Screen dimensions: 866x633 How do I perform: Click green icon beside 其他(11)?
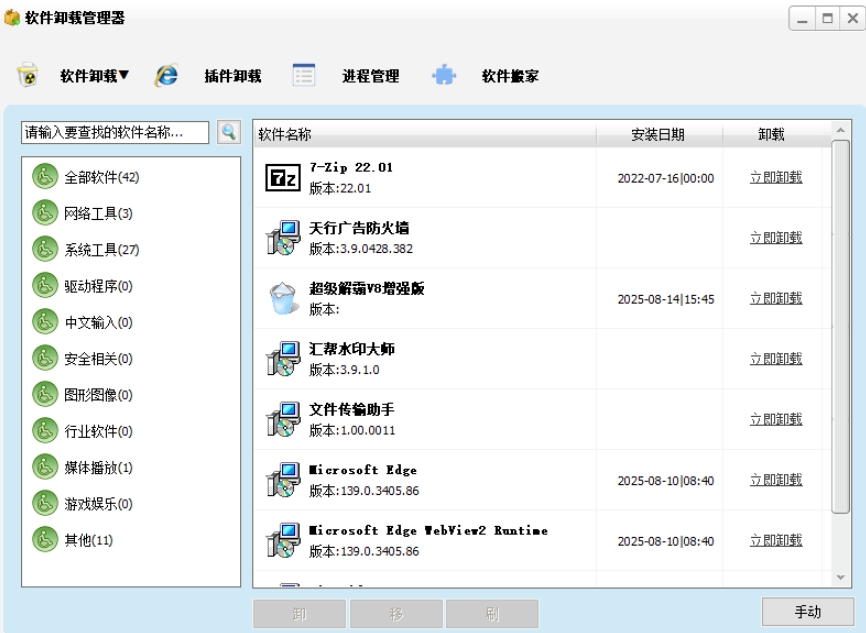pos(45,540)
